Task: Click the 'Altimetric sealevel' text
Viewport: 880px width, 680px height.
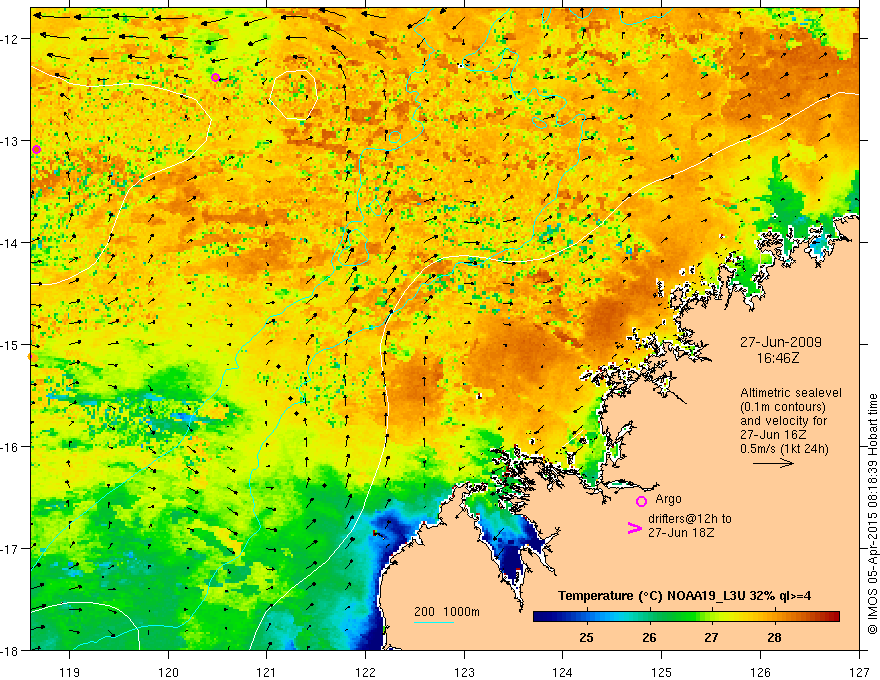Action: tap(791, 393)
